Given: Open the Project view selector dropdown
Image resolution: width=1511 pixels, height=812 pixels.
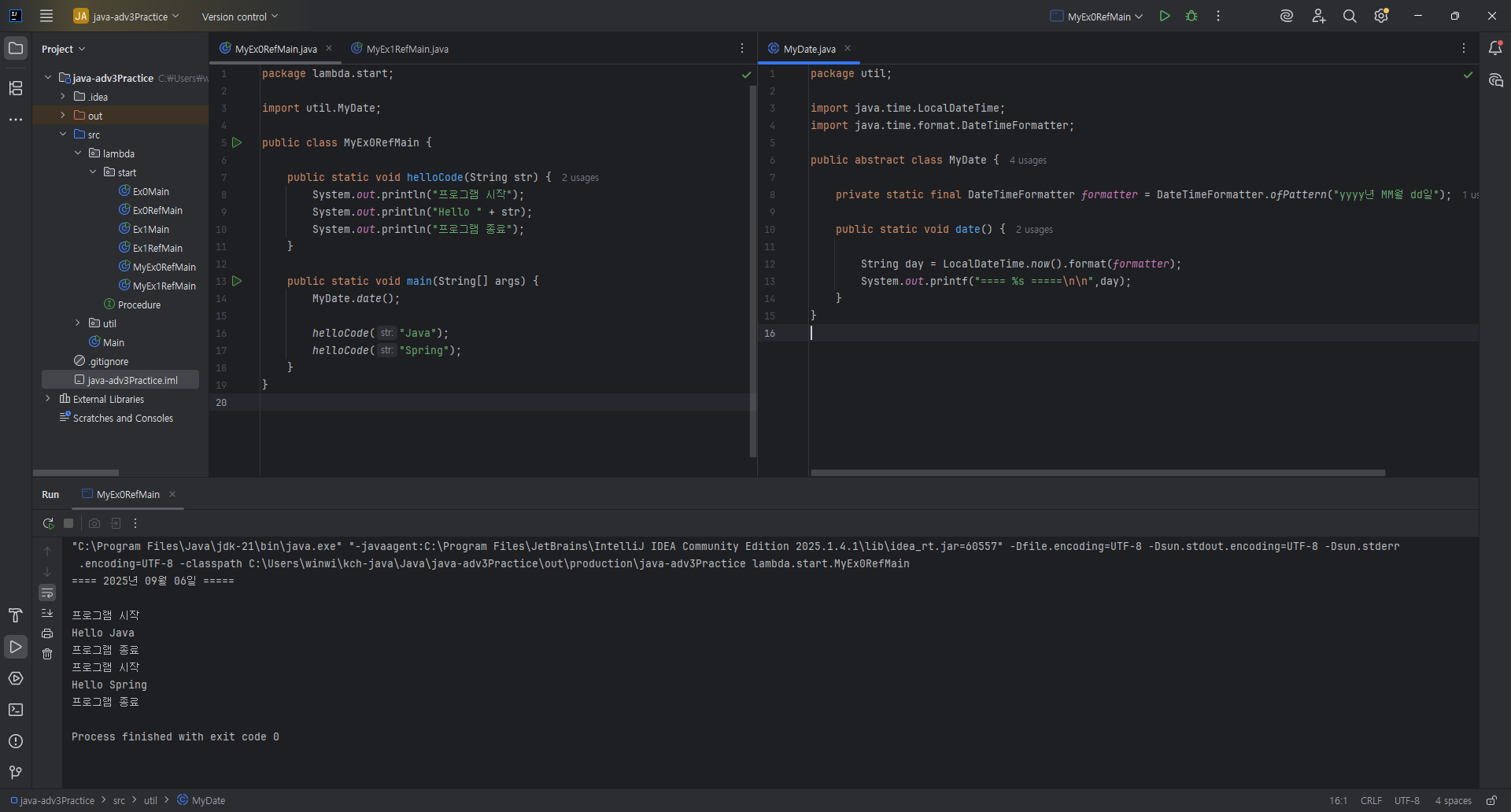Looking at the screenshot, I should pos(63,49).
